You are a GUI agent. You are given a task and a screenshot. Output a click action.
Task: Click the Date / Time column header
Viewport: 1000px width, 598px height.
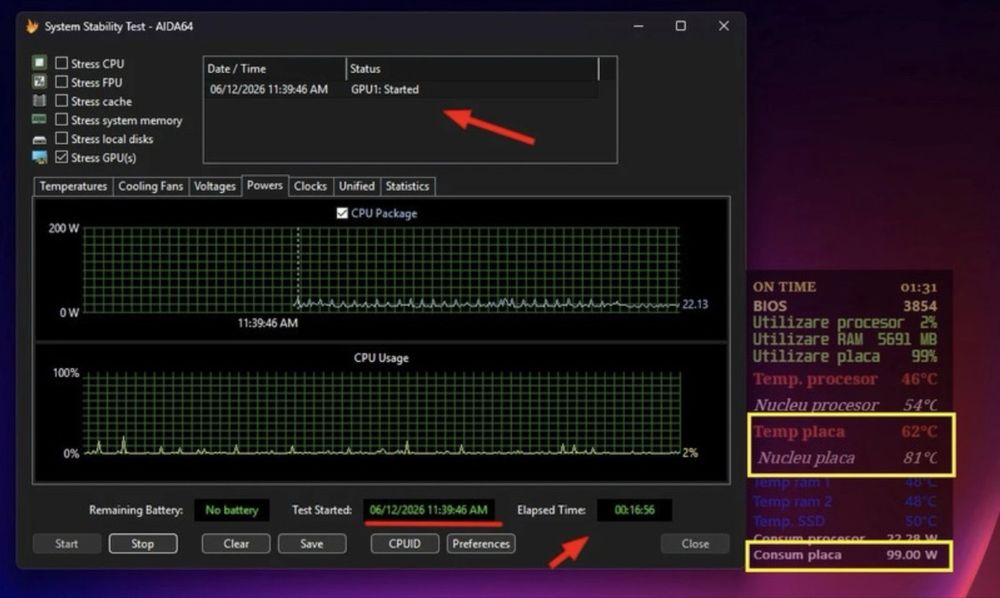click(275, 69)
